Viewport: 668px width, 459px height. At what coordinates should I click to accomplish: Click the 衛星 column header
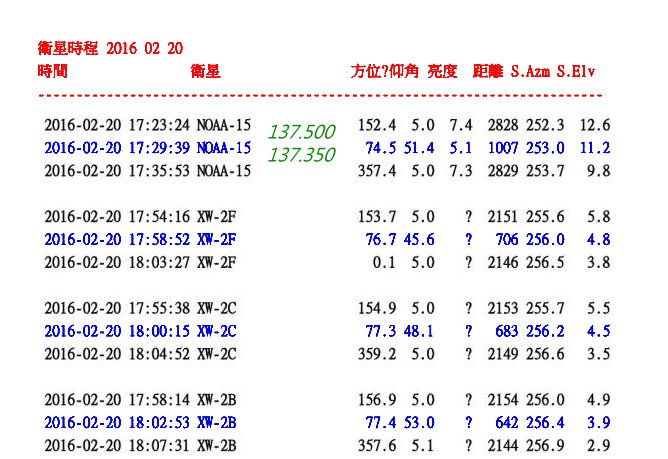click(205, 71)
